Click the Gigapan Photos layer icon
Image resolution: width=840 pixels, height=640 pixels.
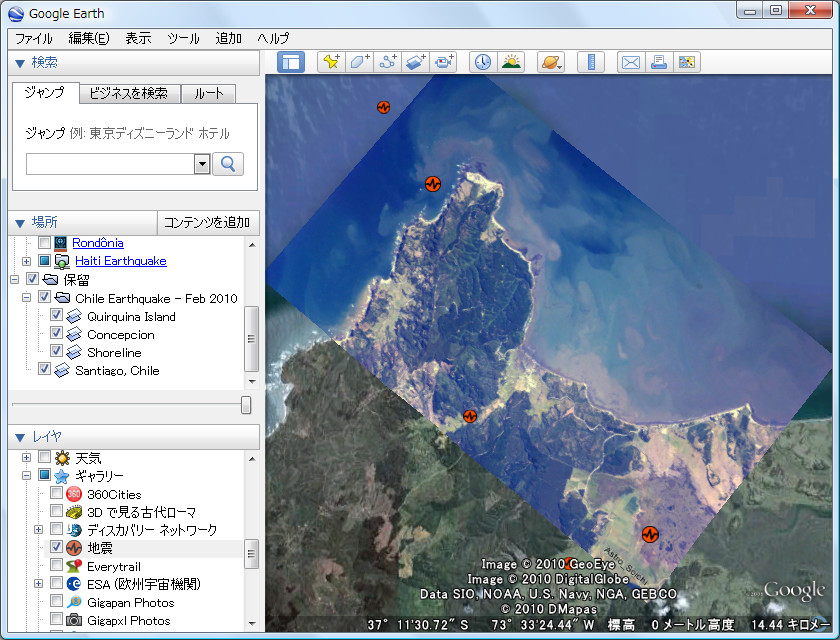pyautogui.click(x=74, y=602)
